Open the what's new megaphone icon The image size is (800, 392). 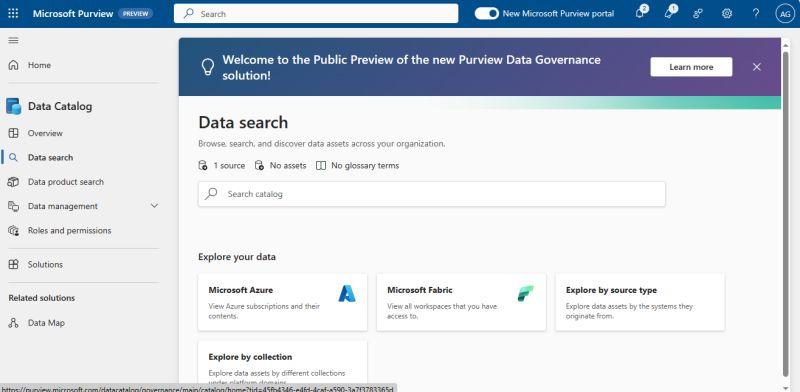coord(670,13)
